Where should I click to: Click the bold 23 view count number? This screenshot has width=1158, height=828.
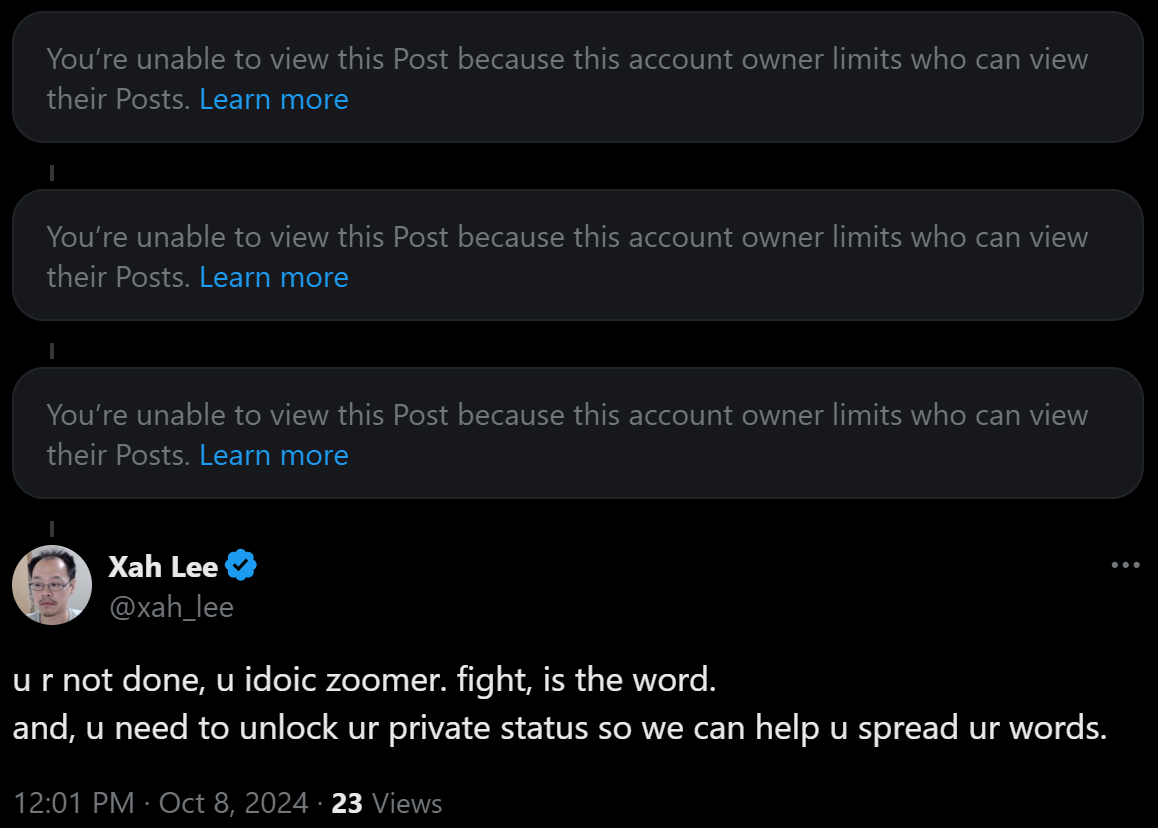pyautogui.click(x=347, y=803)
